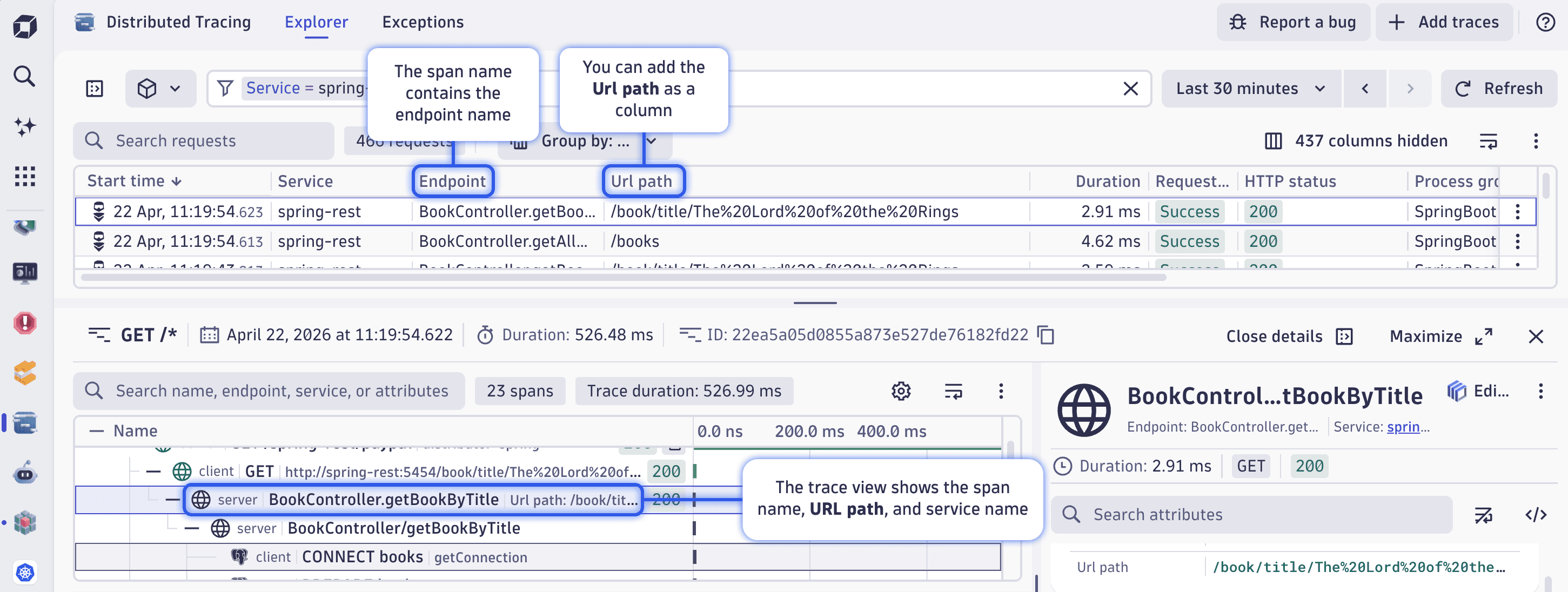Viewport: 1568px width, 592px height.
Task: Open requests table more options menu
Action: [x=1535, y=141]
